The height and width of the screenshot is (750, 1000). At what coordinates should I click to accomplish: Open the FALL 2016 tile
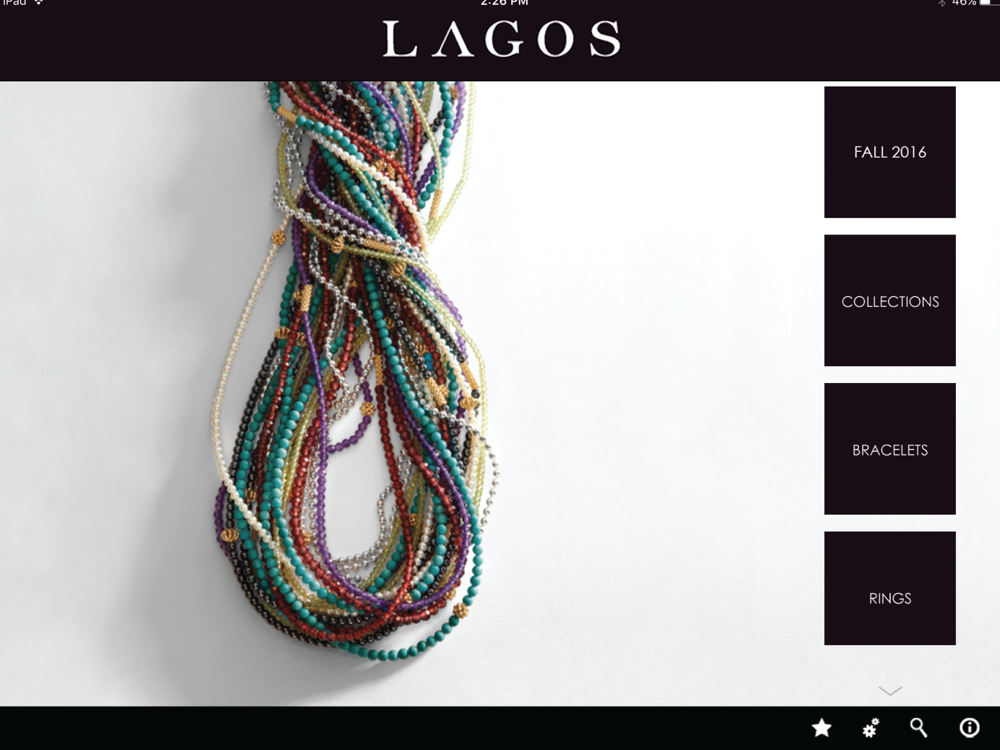[x=890, y=152]
